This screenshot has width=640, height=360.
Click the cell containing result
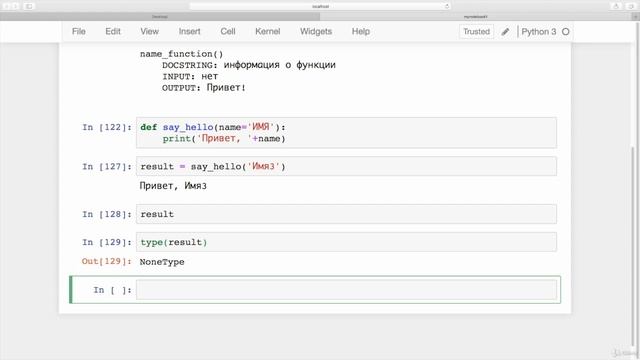[346, 214]
